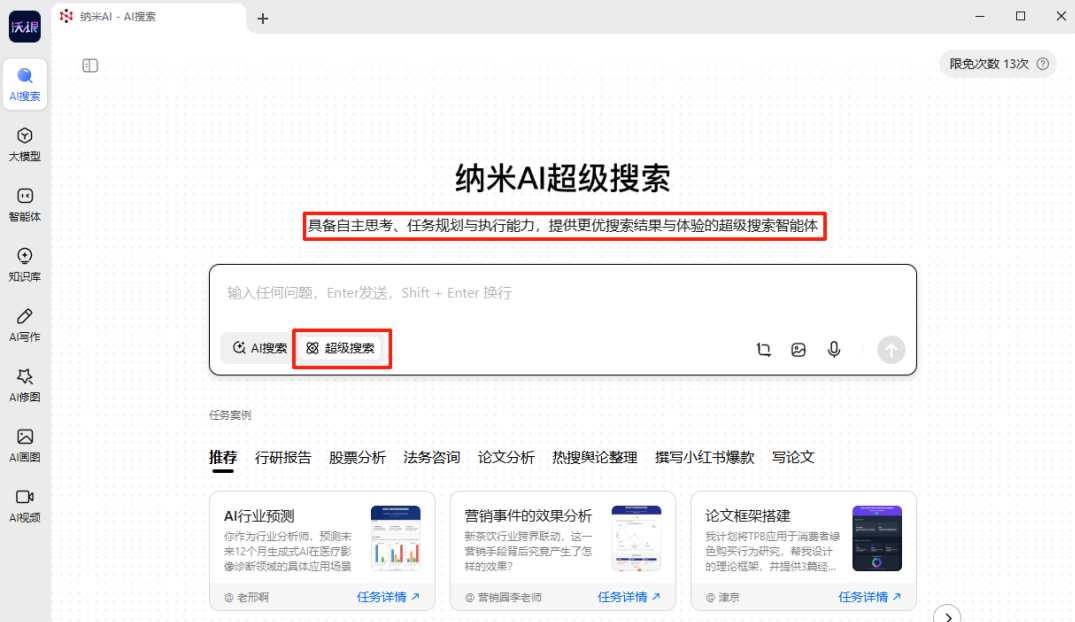Click the crop screenshot icon in search box
1075x622 pixels.
(x=763, y=350)
